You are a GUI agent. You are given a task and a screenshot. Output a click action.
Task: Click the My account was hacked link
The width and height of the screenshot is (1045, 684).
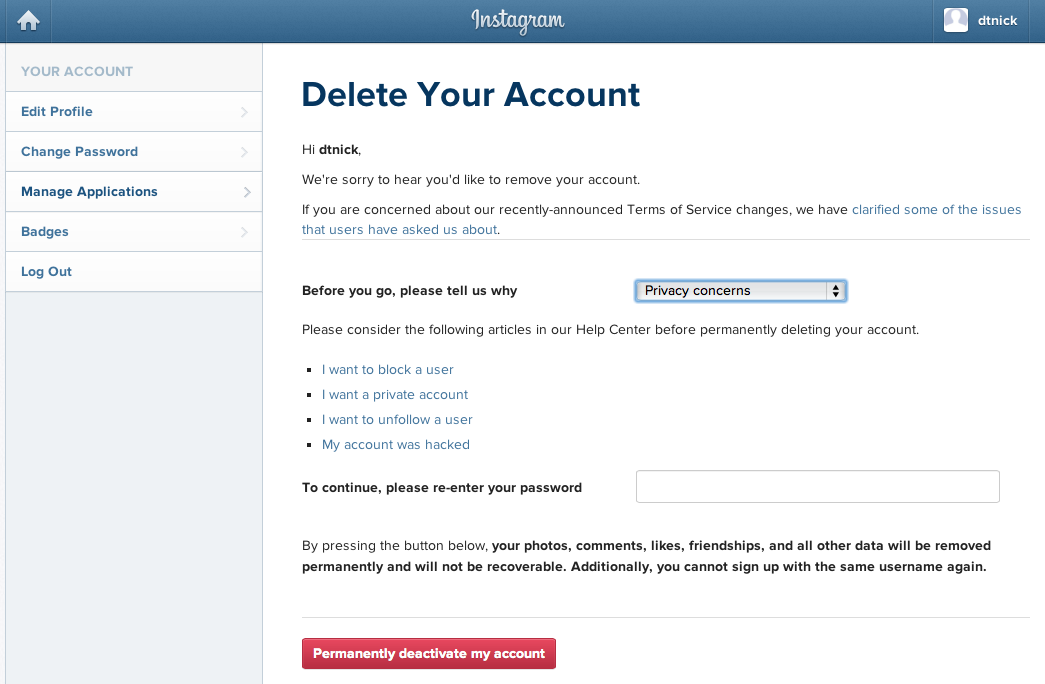(x=395, y=444)
